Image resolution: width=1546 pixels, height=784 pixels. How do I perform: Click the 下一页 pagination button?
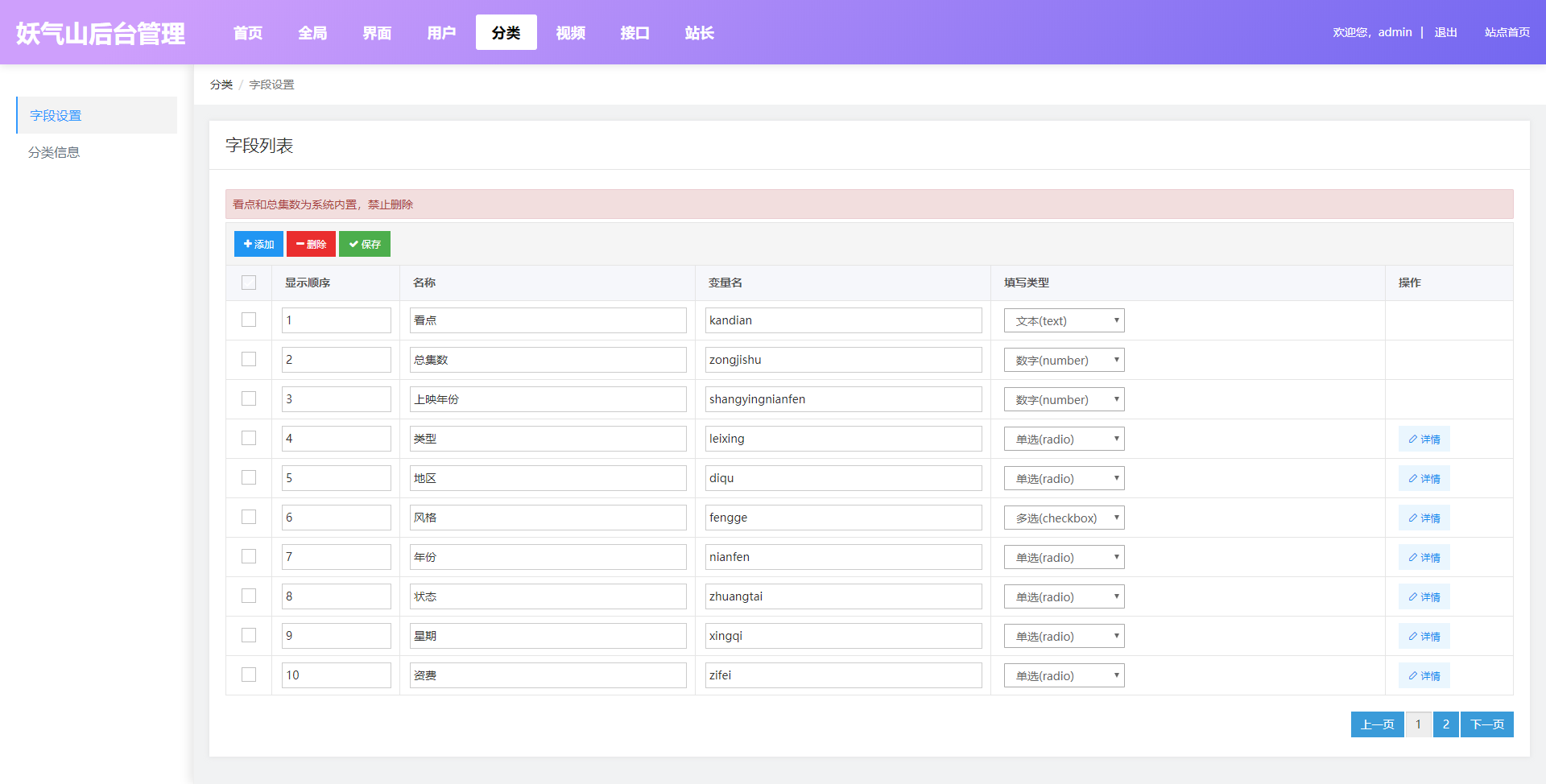(1487, 724)
